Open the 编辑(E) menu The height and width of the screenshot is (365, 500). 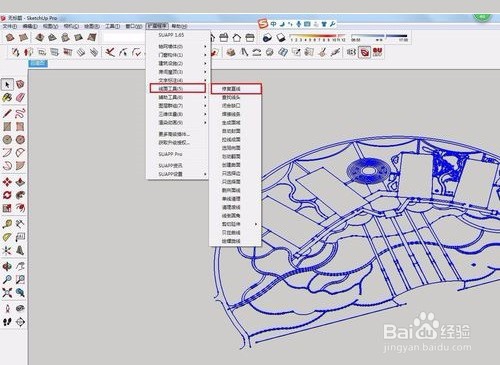pos(30,26)
